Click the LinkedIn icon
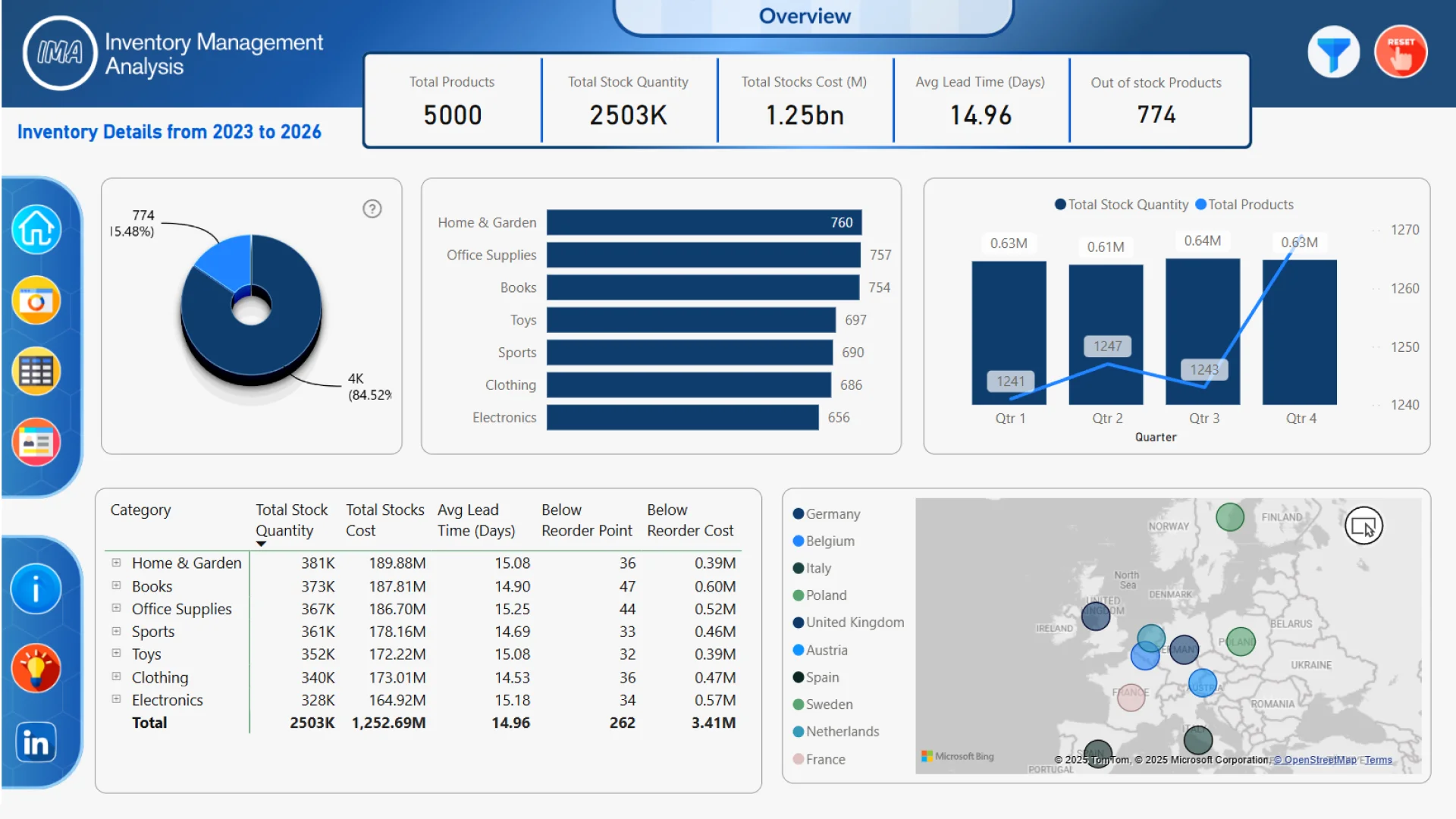Image resolution: width=1456 pixels, height=819 pixels. coord(36,742)
